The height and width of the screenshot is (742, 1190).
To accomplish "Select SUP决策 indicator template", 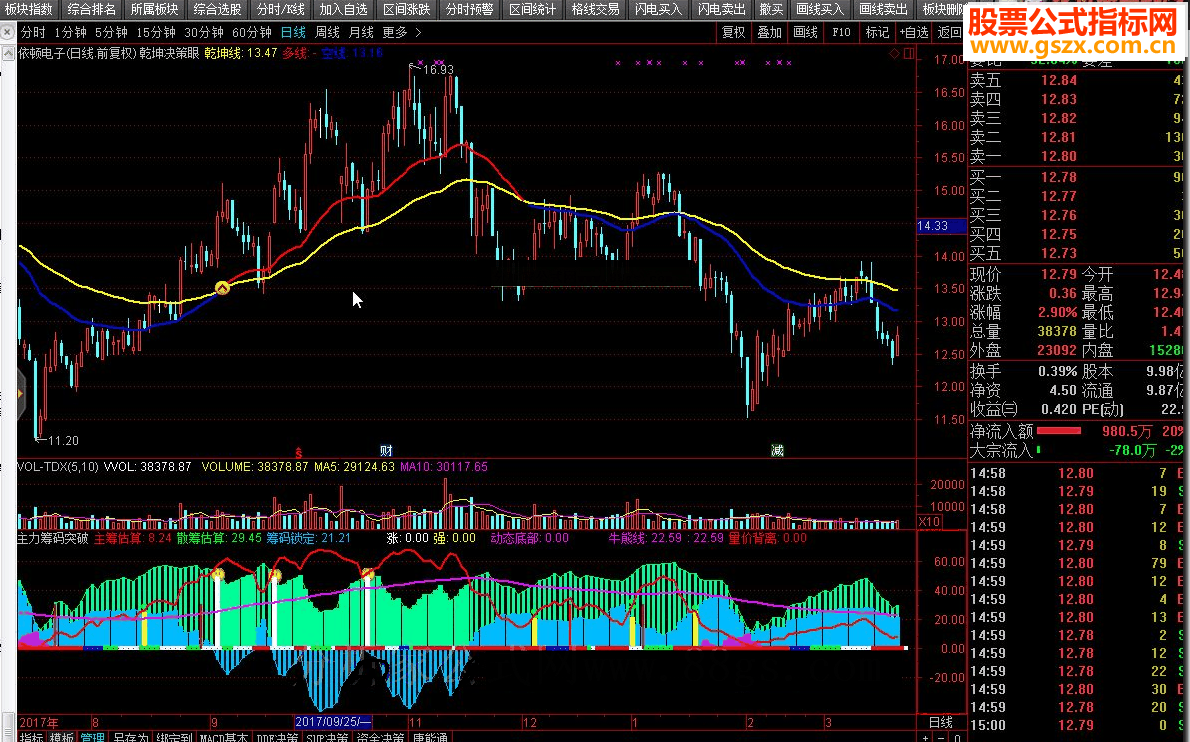I will (x=328, y=737).
